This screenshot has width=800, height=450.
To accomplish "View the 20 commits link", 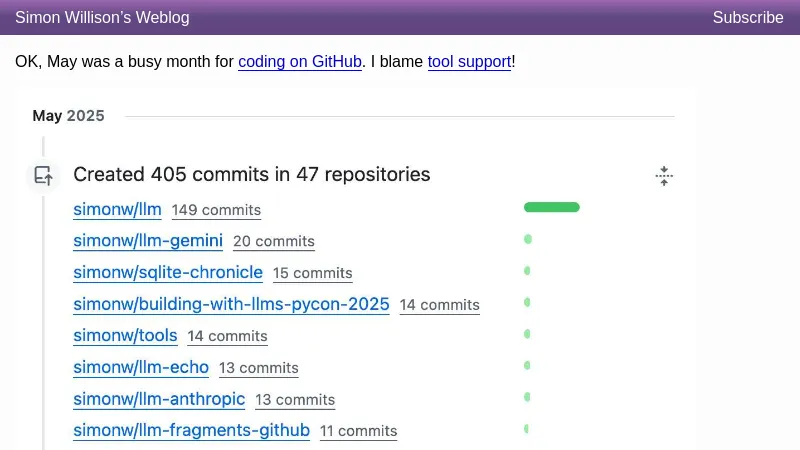I will click(274, 241).
